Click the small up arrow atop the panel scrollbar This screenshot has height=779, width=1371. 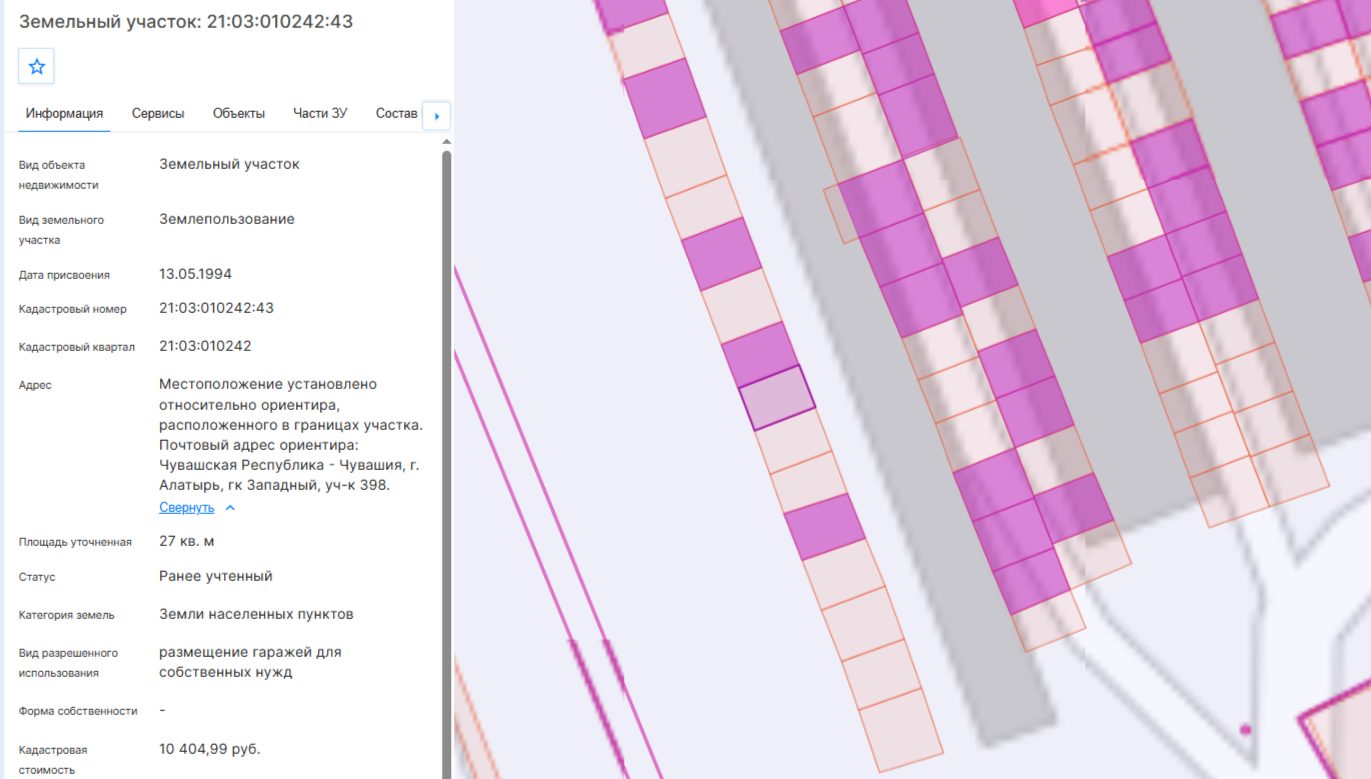pos(446,141)
